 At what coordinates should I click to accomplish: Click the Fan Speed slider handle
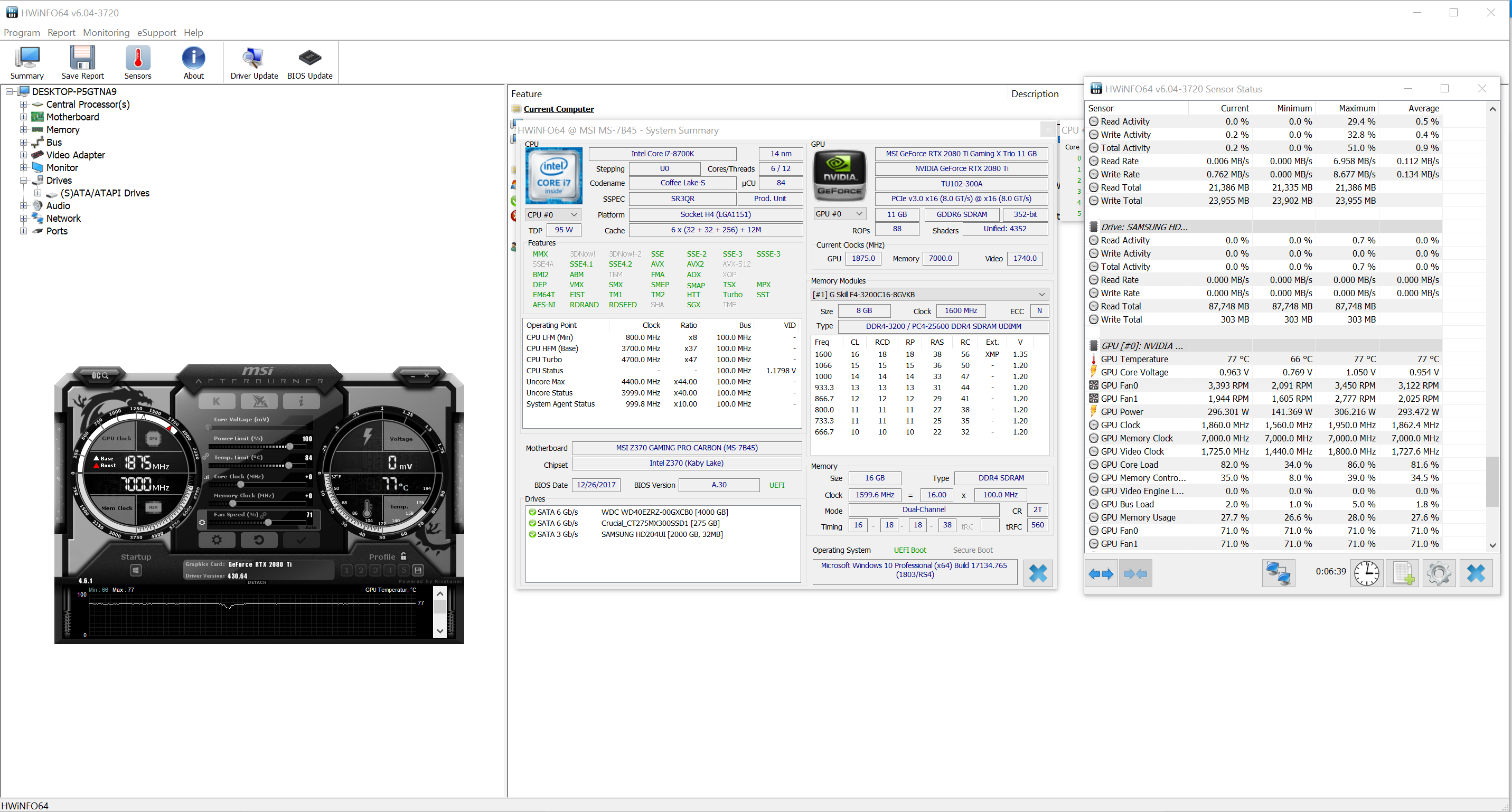(268, 522)
